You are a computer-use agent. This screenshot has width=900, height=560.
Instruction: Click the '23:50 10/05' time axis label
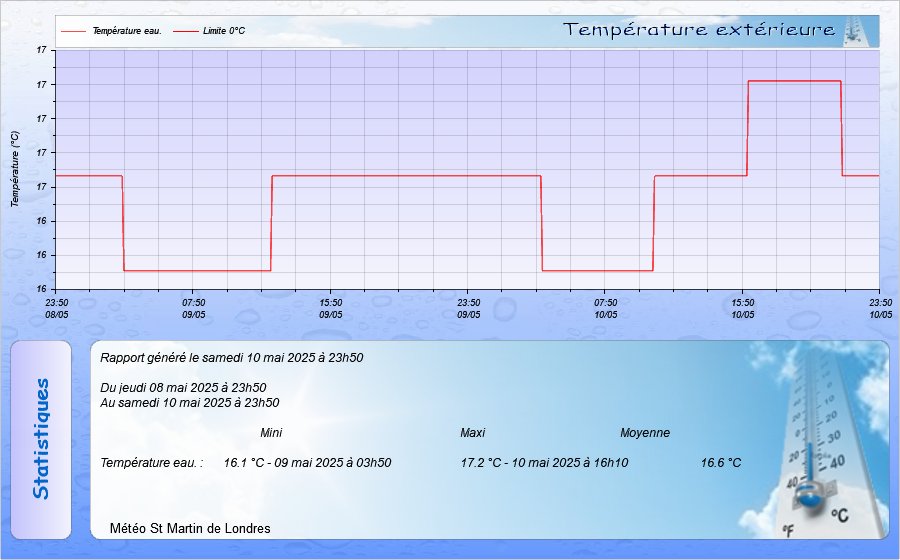click(x=881, y=309)
